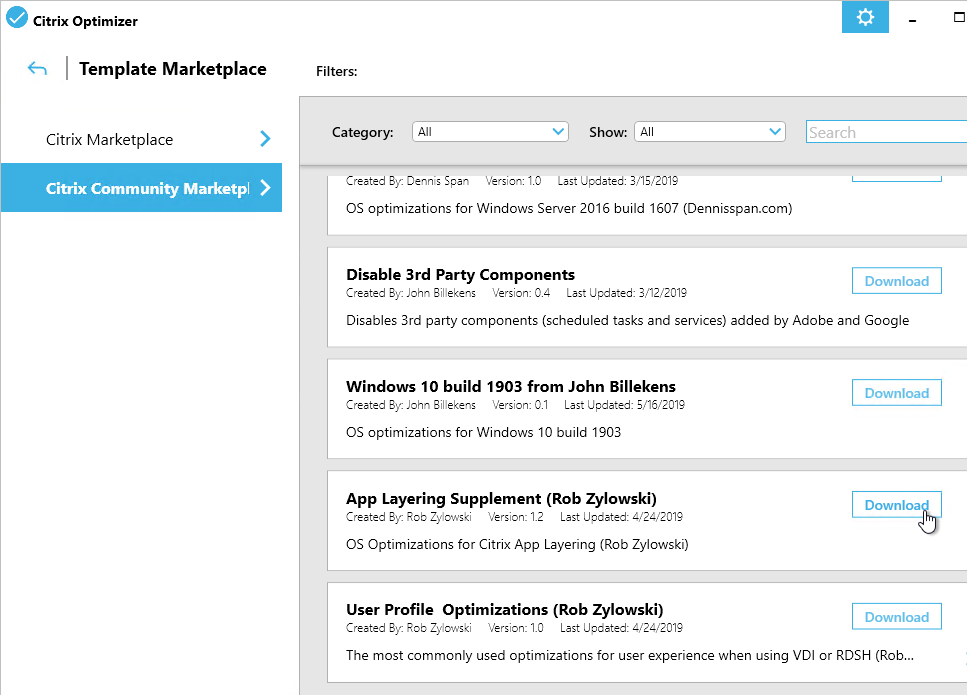Viewport: 967px width, 695px height.
Task: Click 'Last Updated: 5/16/2019' text
Action: pos(624,405)
